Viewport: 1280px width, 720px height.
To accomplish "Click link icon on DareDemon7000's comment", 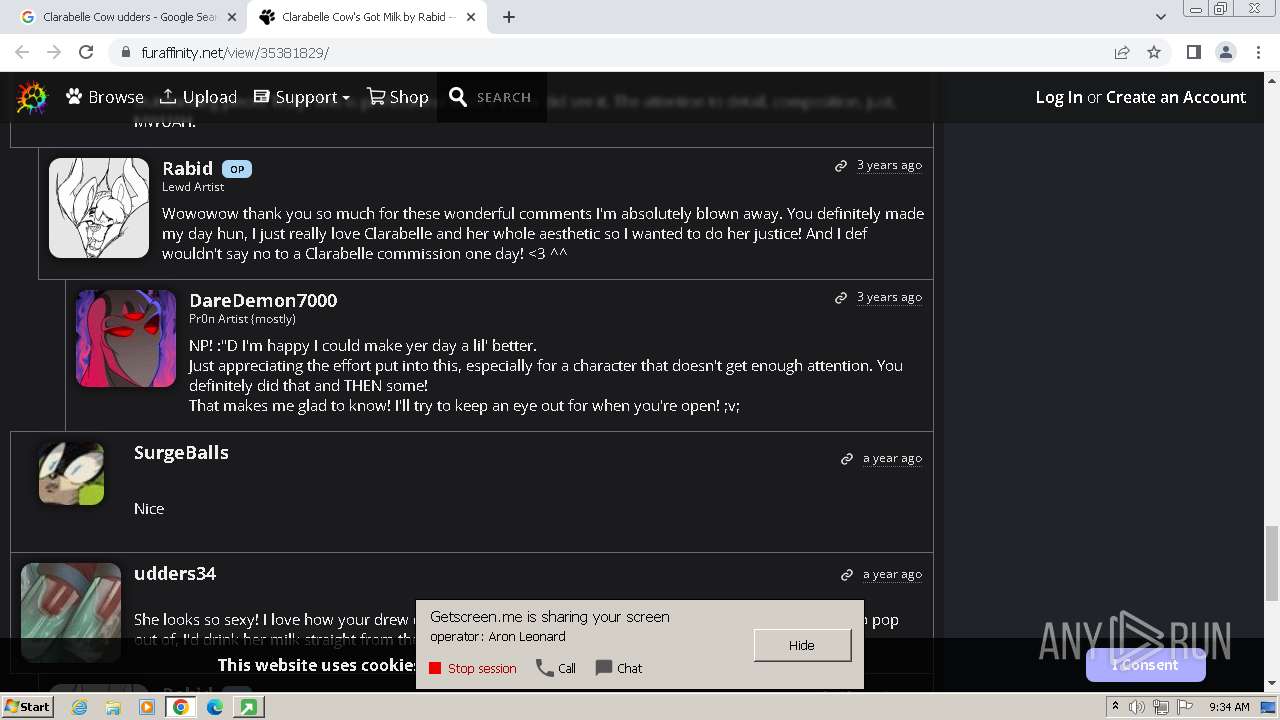I will tap(841, 298).
